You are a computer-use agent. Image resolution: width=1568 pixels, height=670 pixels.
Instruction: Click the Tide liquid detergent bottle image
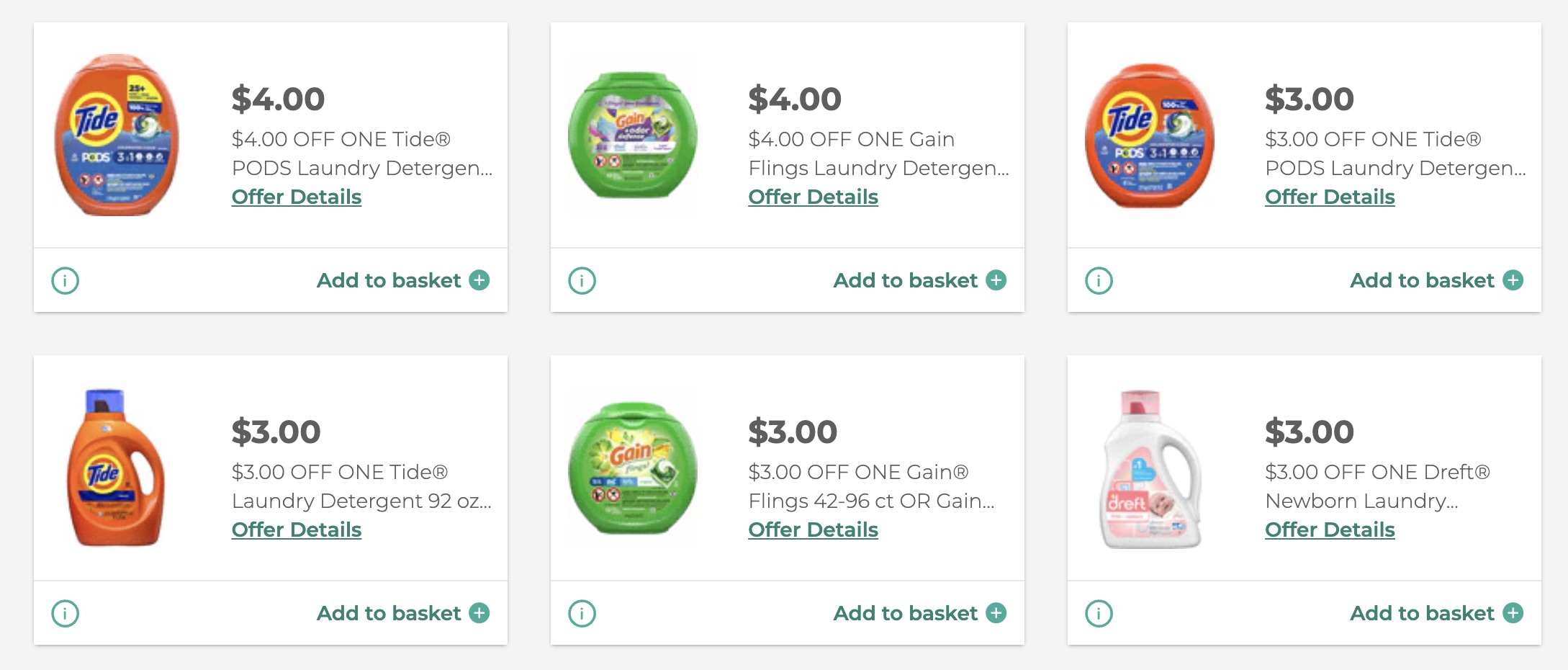coord(115,468)
